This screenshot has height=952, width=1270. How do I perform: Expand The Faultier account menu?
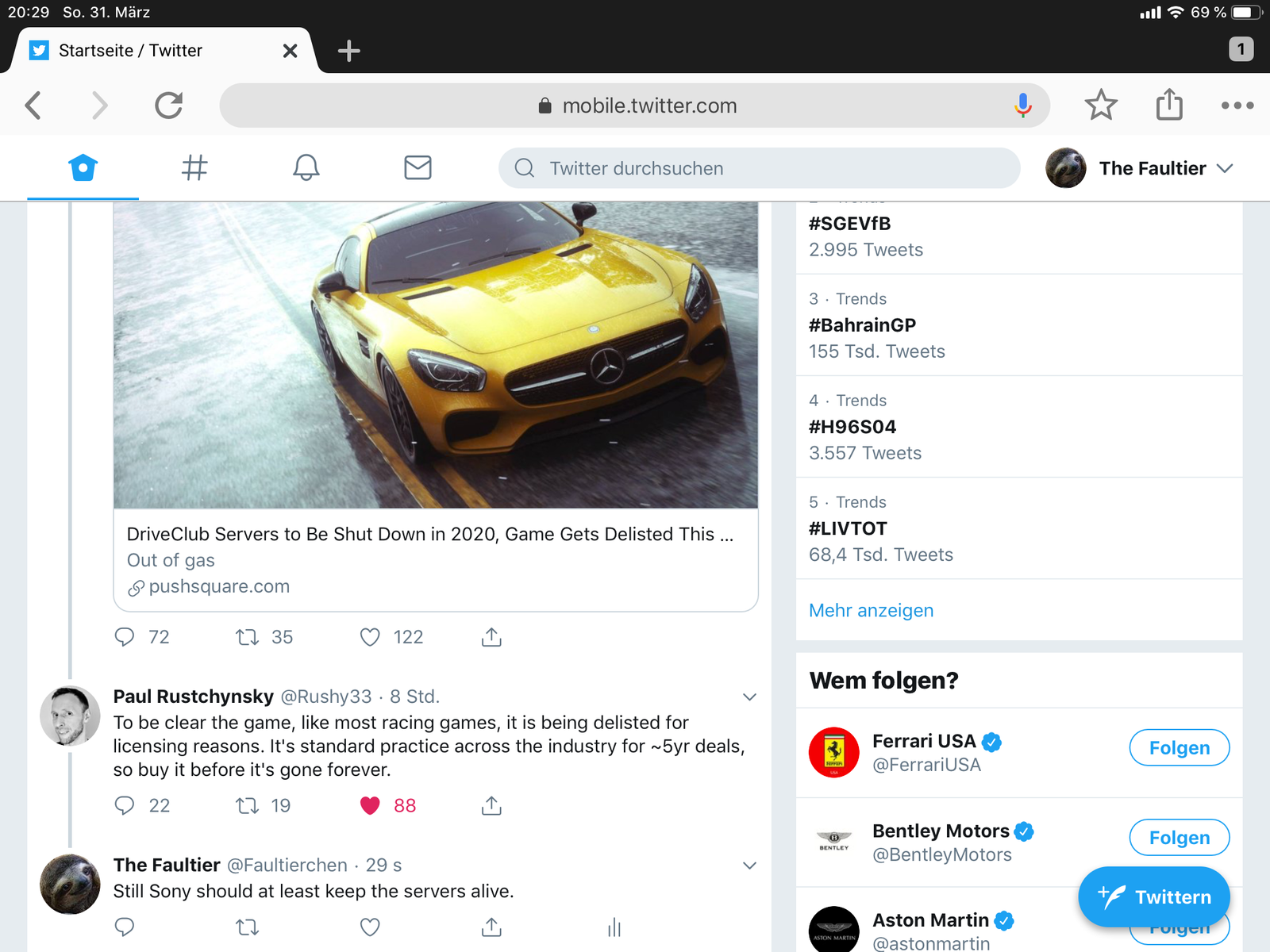tap(1224, 168)
